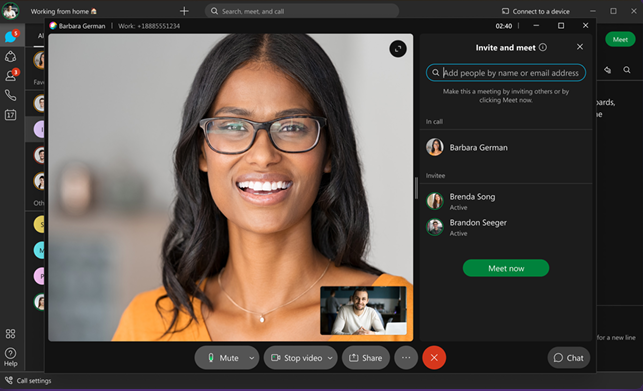The image size is (643, 391).
Task: Click the green Meet button
Action: [x=620, y=39]
